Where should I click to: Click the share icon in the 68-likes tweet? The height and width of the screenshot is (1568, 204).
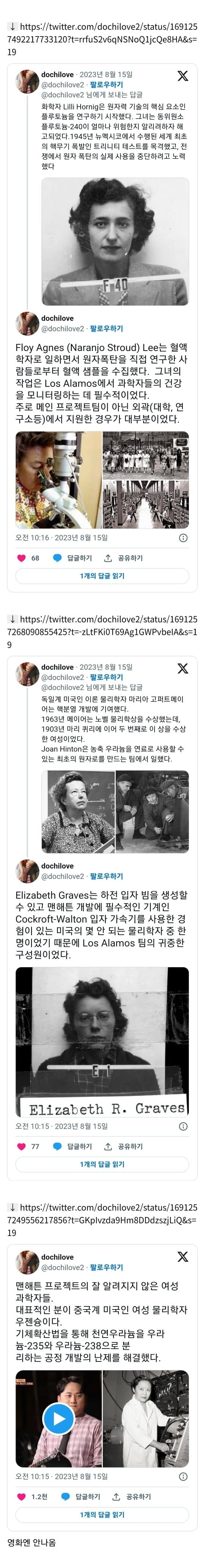pos(108,558)
